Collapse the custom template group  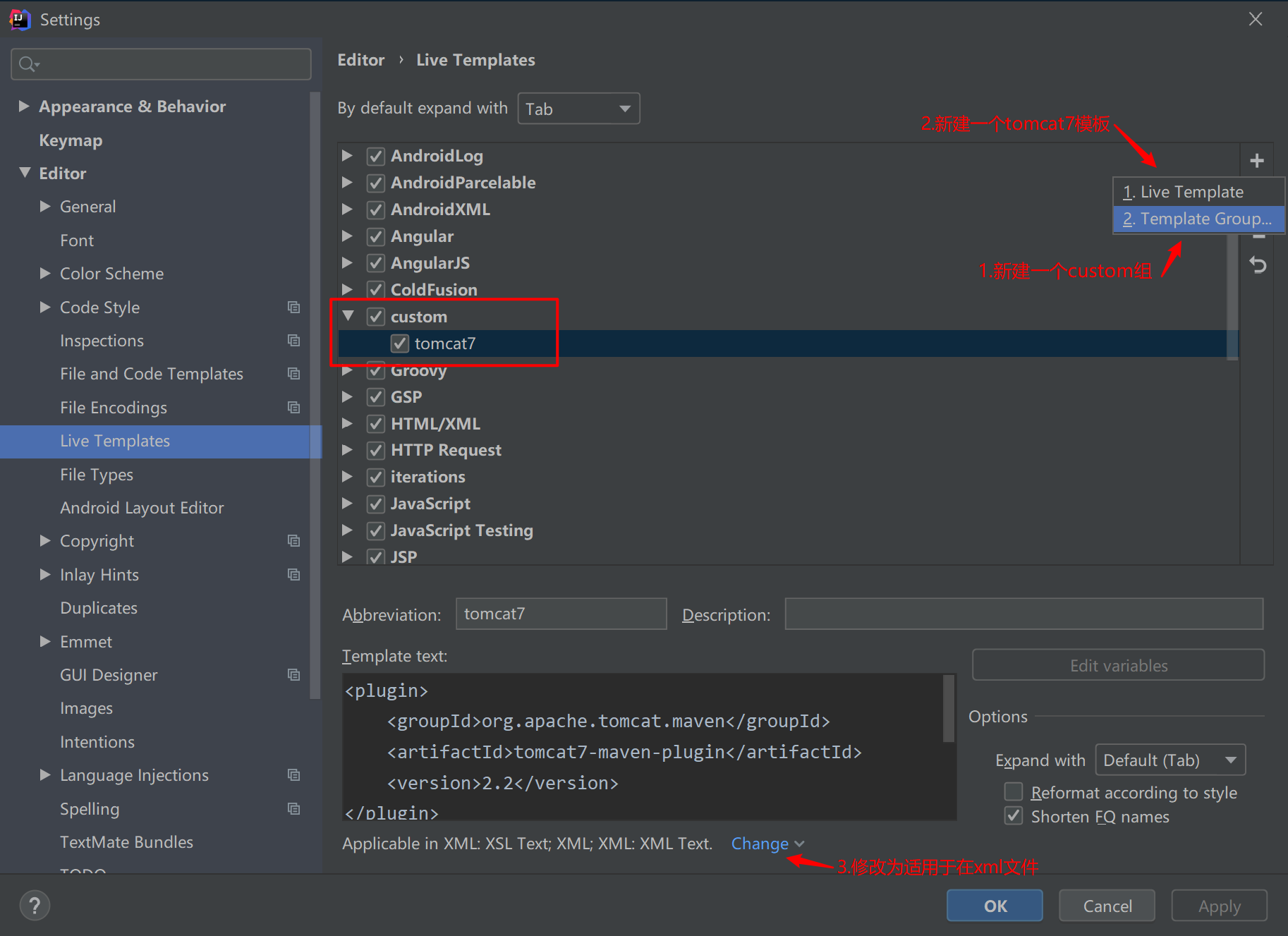348,316
